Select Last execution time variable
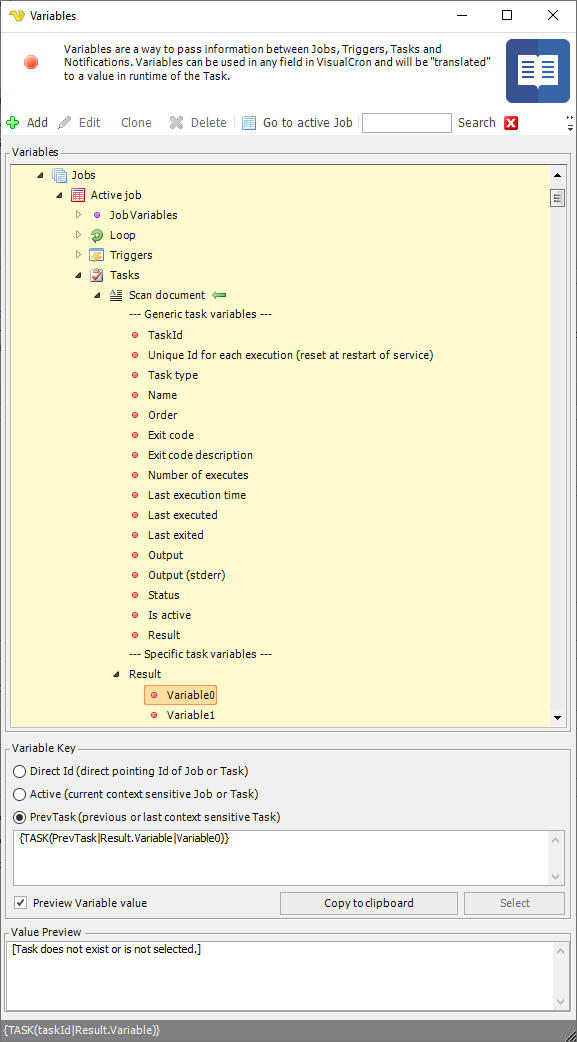577x1042 pixels. click(x=197, y=495)
